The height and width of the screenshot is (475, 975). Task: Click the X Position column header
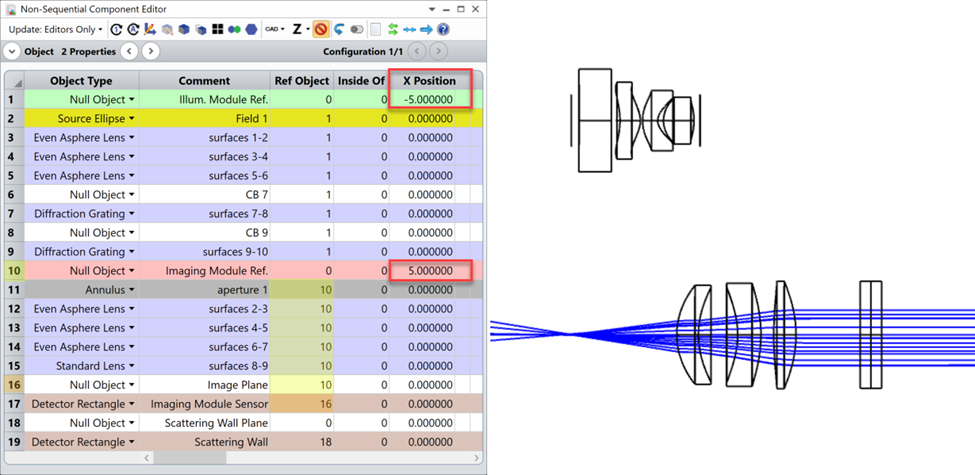pyautogui.click(x=428, y=80)
